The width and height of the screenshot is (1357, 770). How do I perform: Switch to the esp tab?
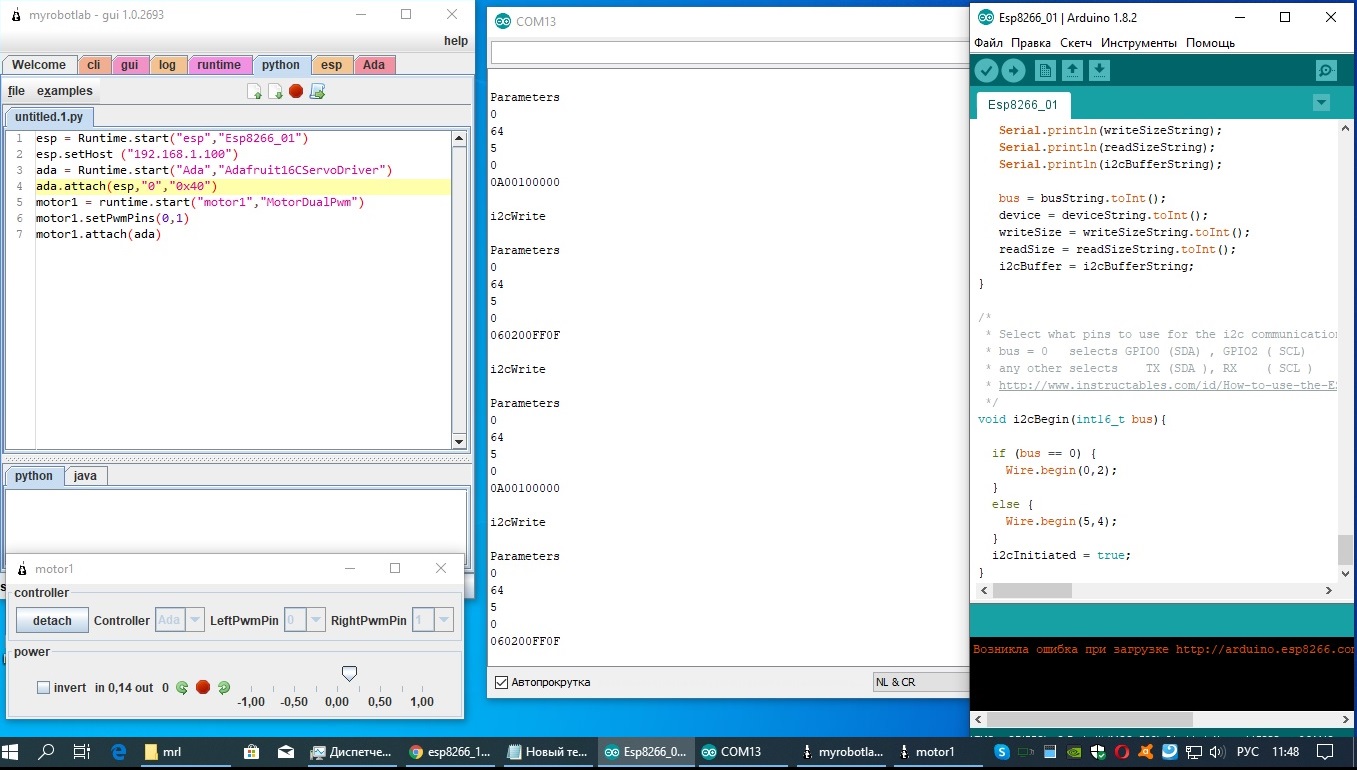tap(332, 65)
